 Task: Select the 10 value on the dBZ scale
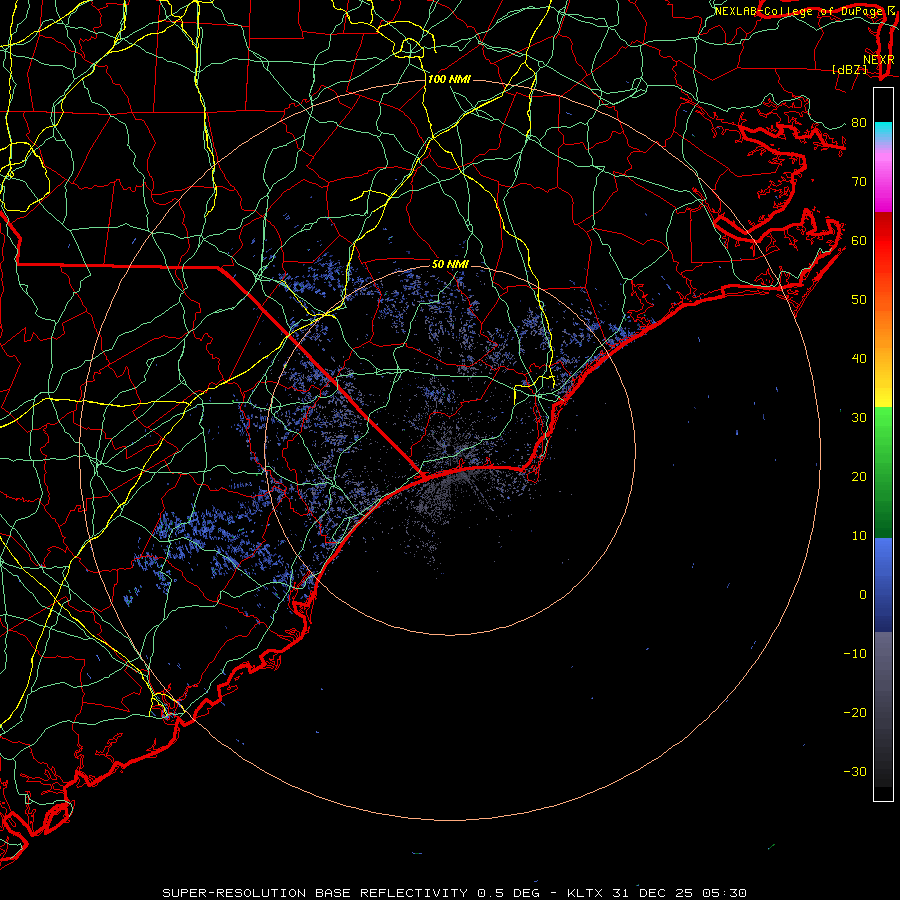(859, 536)
